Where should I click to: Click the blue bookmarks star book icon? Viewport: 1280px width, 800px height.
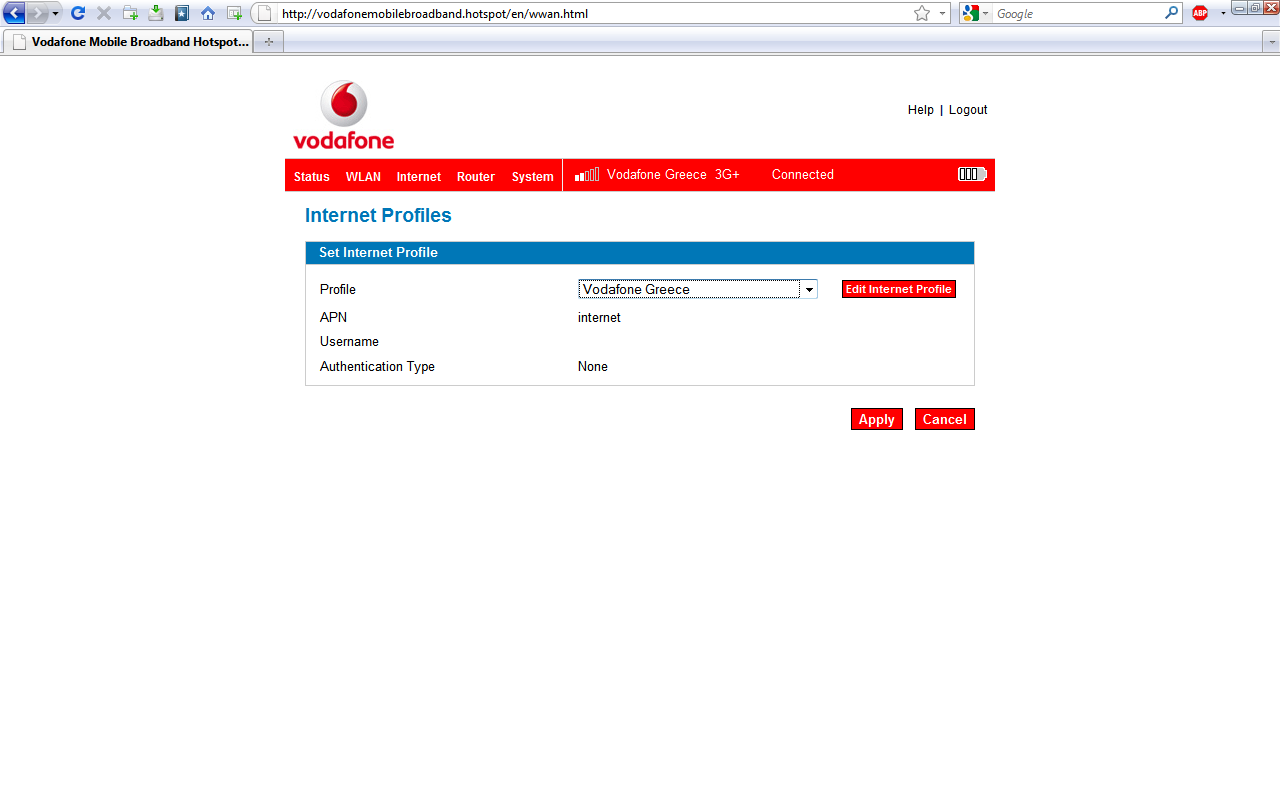(x=182, y=13)
